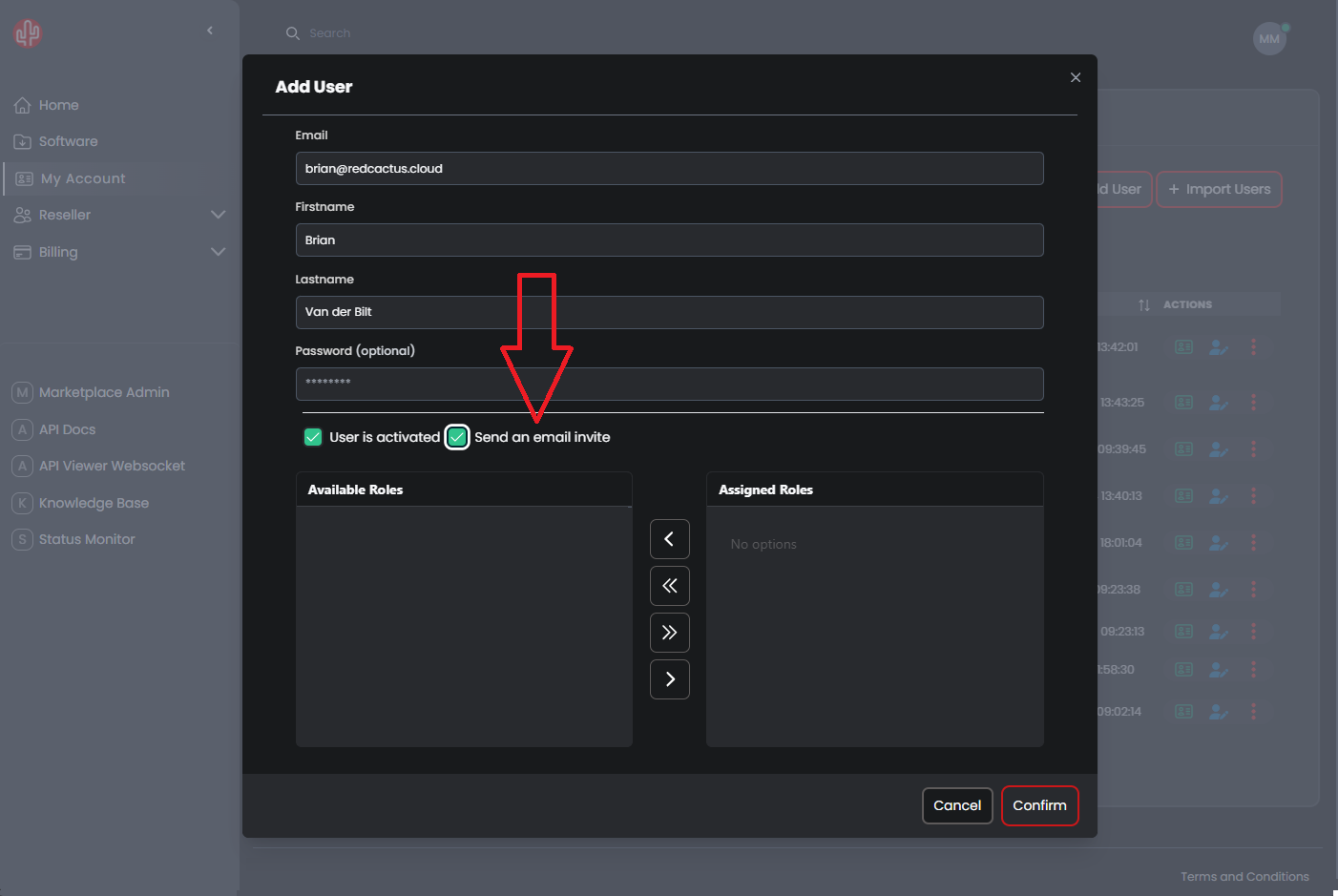Click the single right arrow role transfer button
Image resolution: width=1338 pixels, height=896 pixels.
click(669, 679)
